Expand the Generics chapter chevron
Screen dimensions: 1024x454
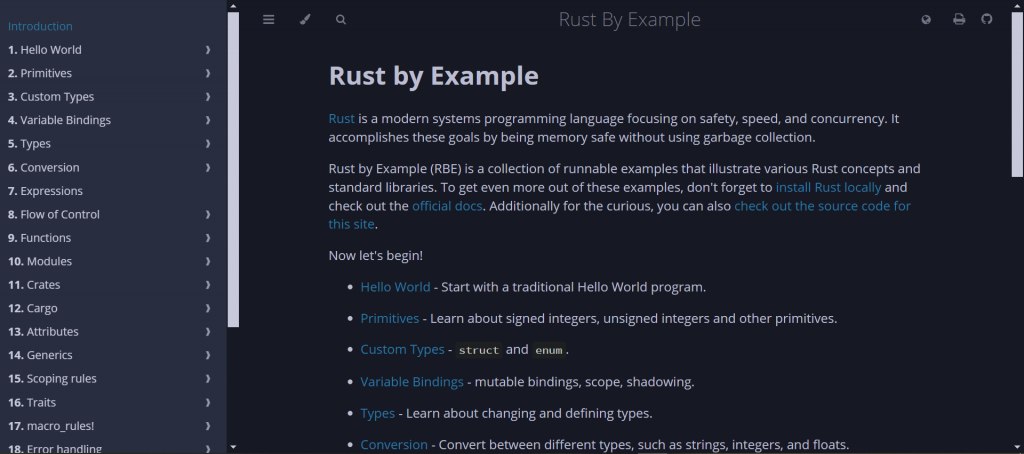(208, 355)
